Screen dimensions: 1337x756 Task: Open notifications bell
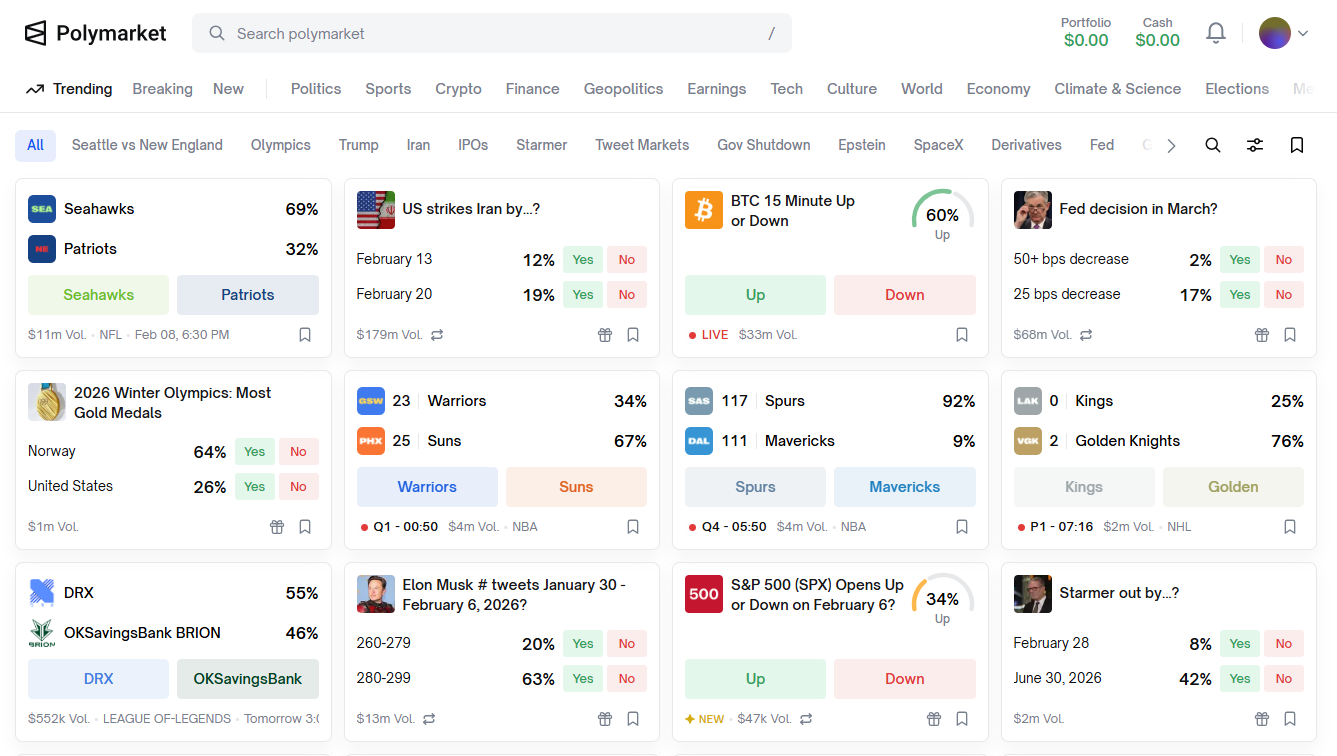pos(1216,33)
